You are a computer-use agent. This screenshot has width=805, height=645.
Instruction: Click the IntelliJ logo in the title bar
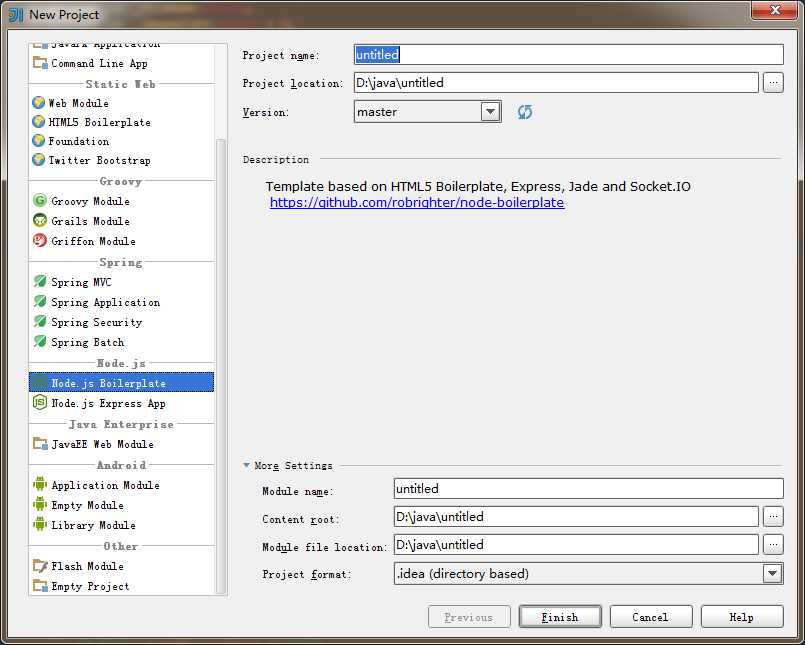tap(15, 14)
